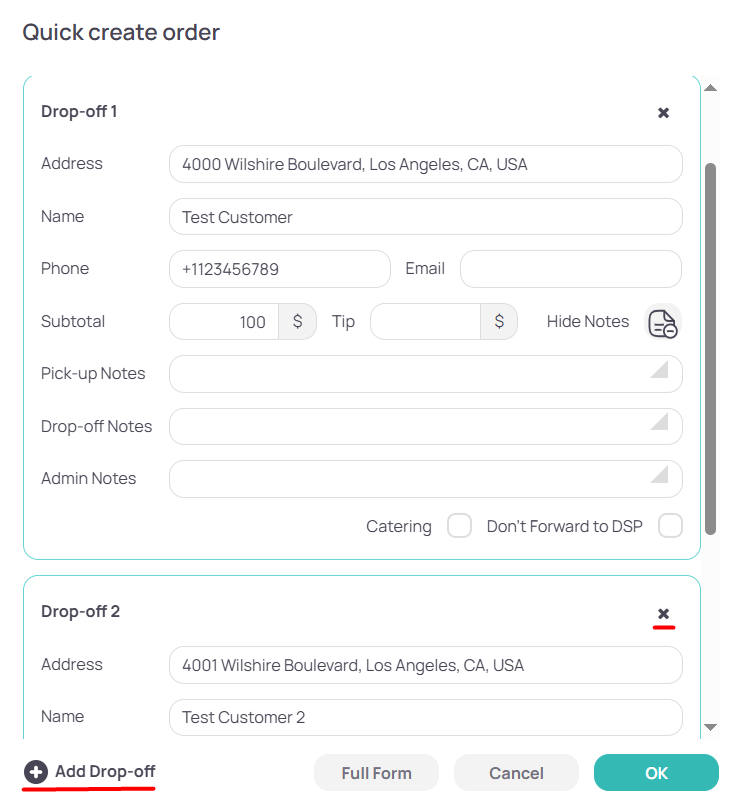Click the vertical scrollbar thumb
The image size is (737, 808).
click(711, 349)
